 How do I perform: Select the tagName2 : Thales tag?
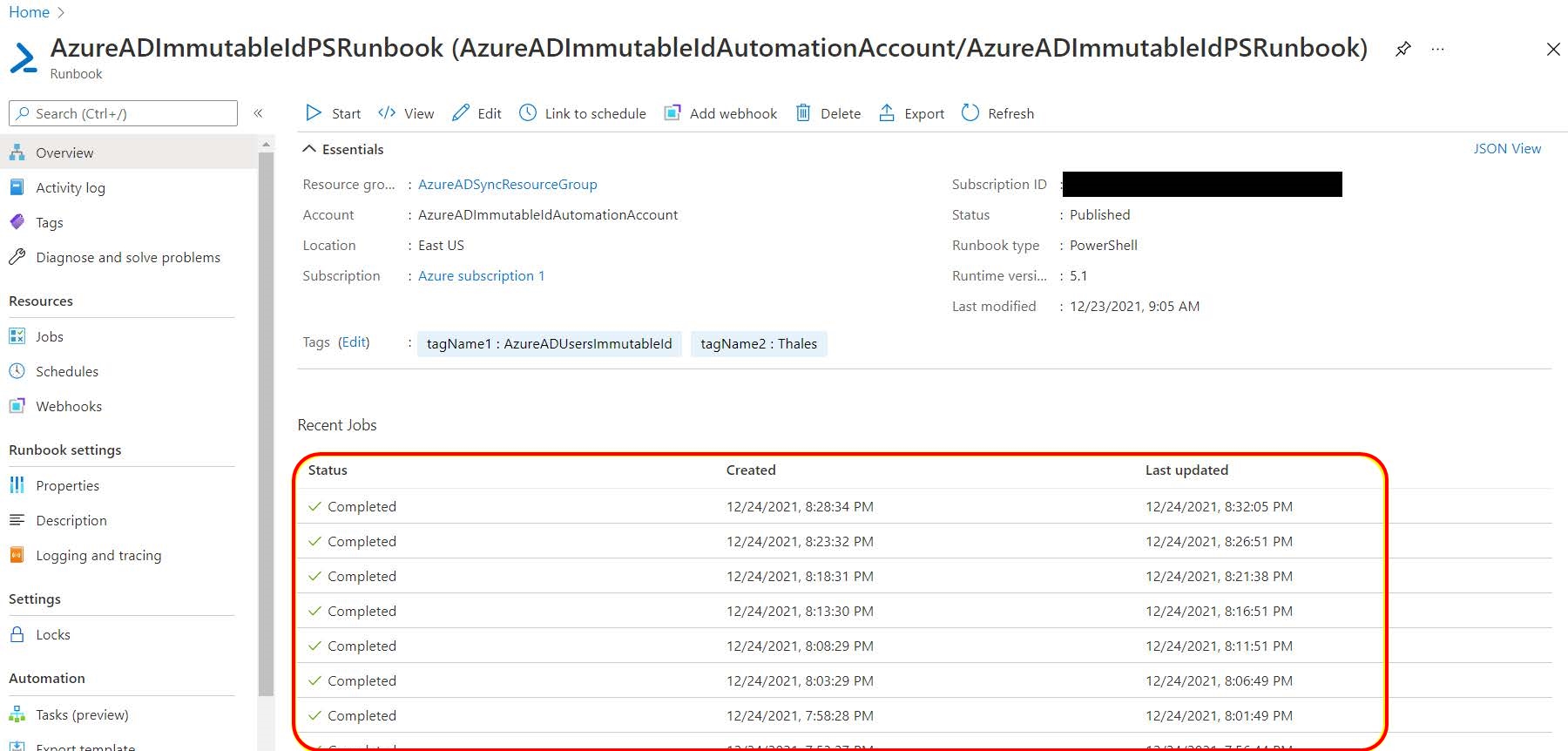(x=759, y=344)
